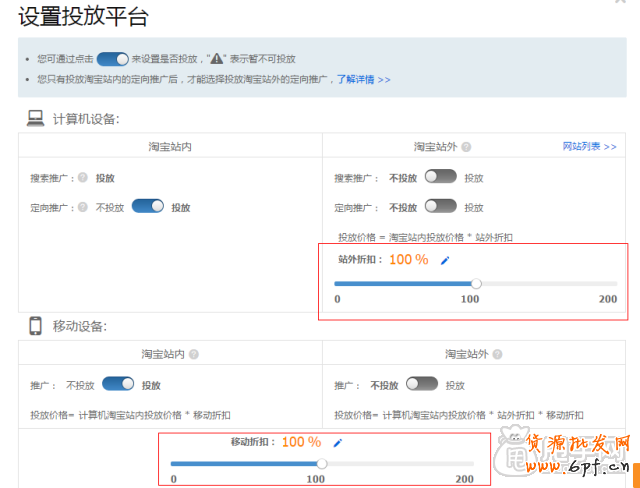Open the 网站列表 >> link
Viewport: 640px width, 488px height.
(x=589, y=147)
